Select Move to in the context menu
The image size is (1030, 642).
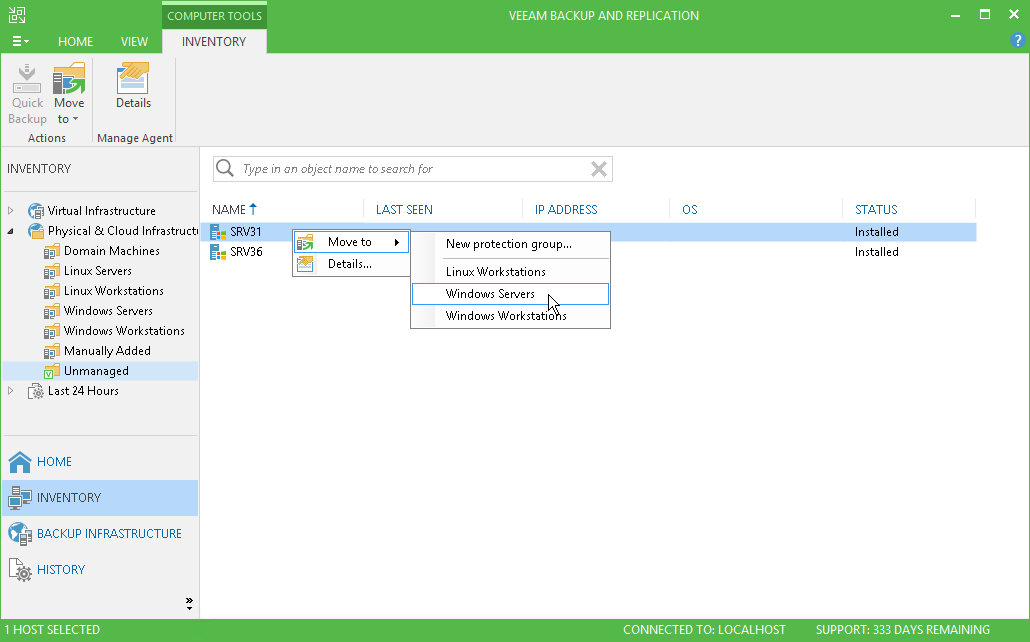coord(351,242)
